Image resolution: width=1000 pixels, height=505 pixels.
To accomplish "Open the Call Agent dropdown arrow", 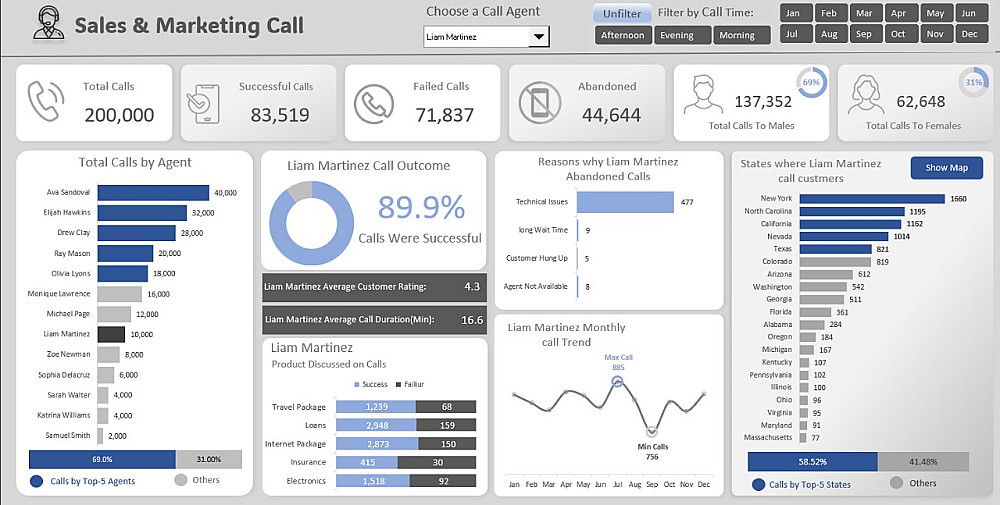I will (539, 37).
